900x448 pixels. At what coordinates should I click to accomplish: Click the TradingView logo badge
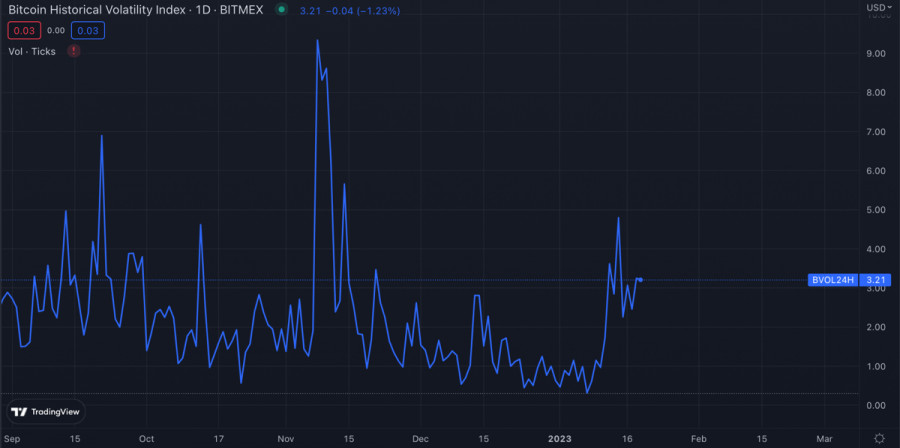pos(45,412)
